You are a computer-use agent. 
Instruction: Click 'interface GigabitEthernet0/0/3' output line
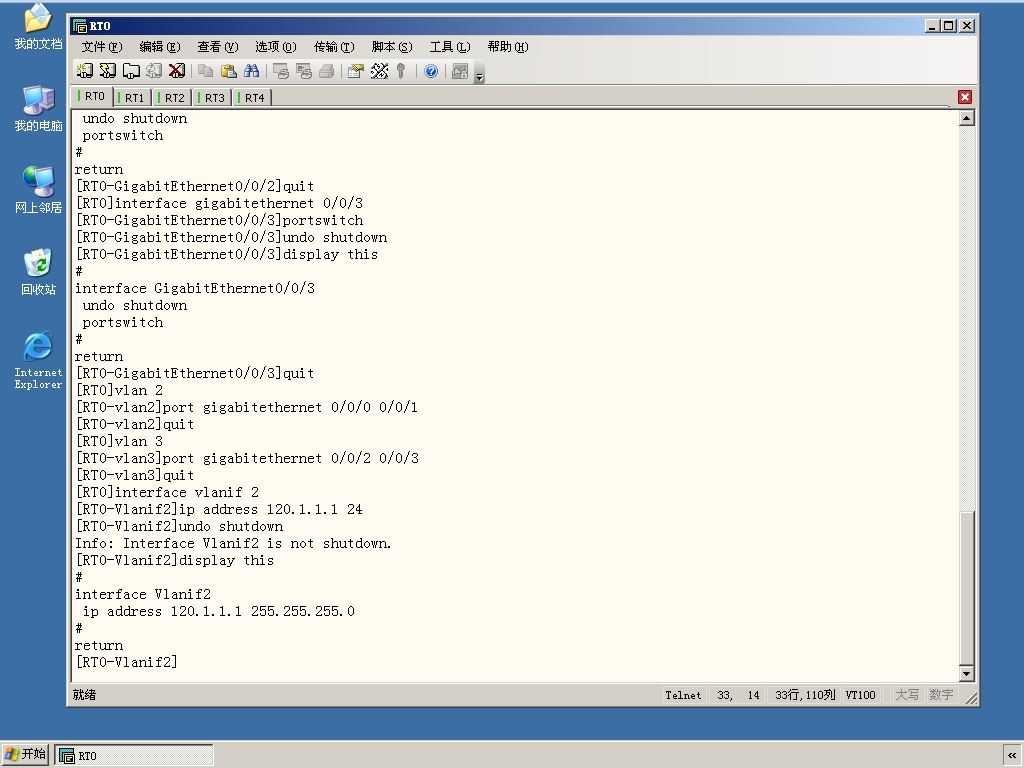(x=195, y=288)
